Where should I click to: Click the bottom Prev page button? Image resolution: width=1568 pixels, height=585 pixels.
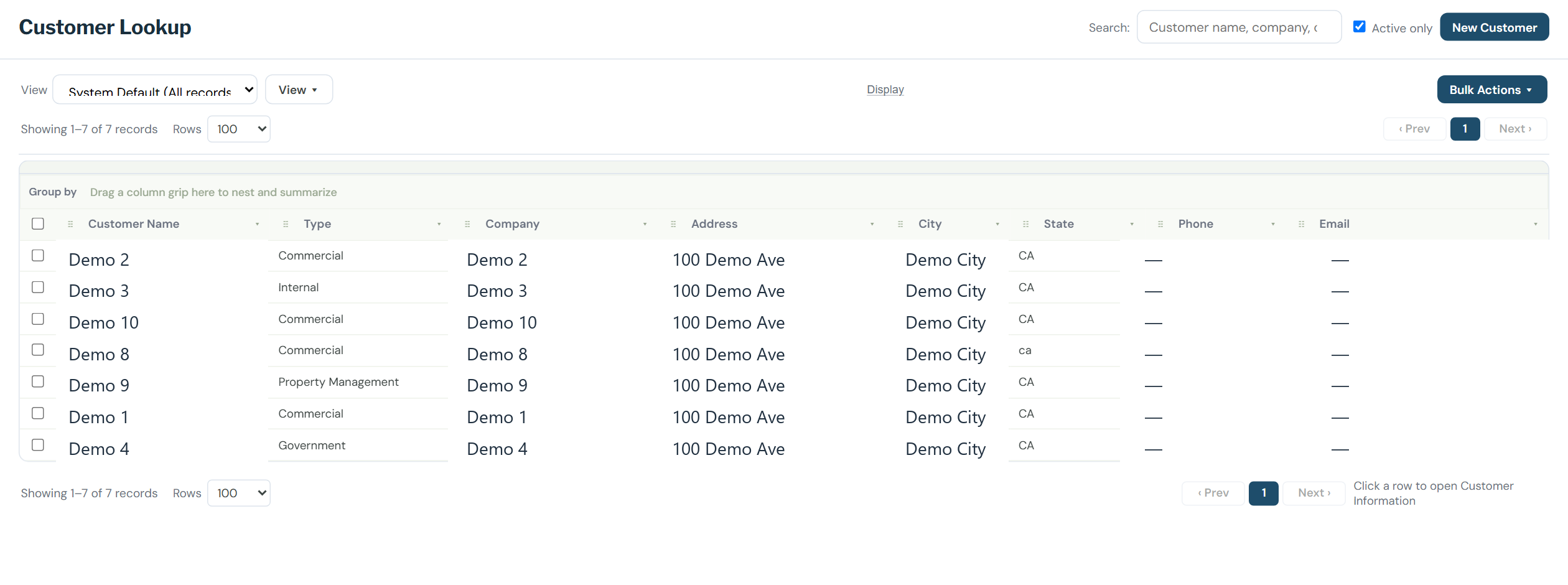pos(1213,493)
